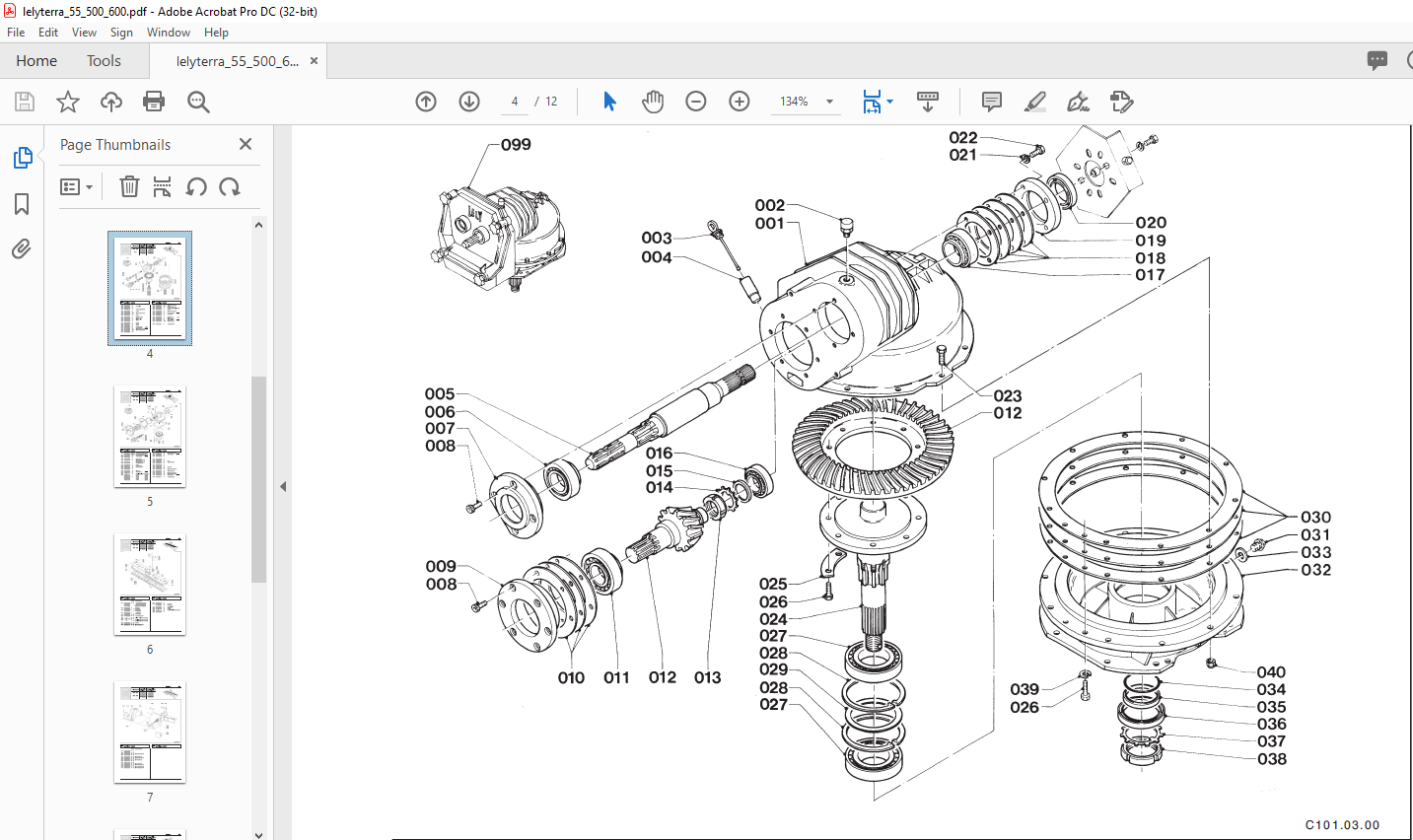Click the upload to cloud icon
The image size is (1413, 840).
tap(111, 102)
